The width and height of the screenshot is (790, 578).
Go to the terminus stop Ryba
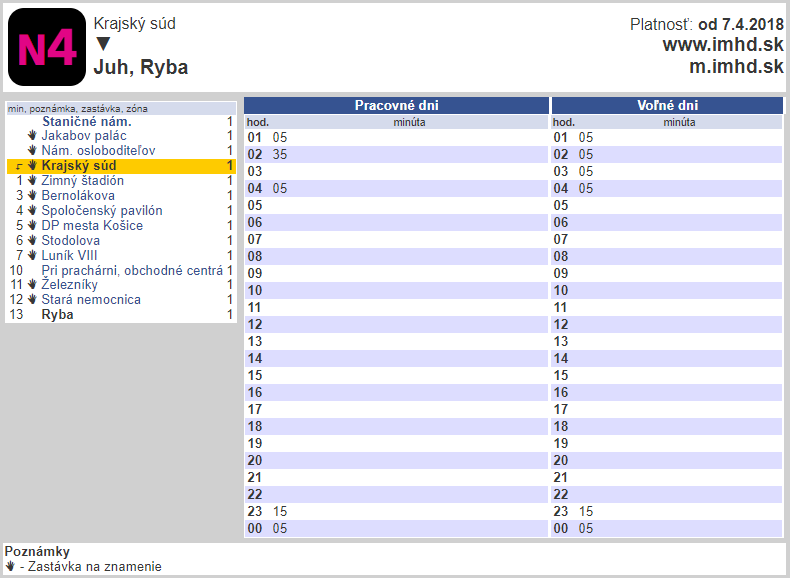(57, 314)
